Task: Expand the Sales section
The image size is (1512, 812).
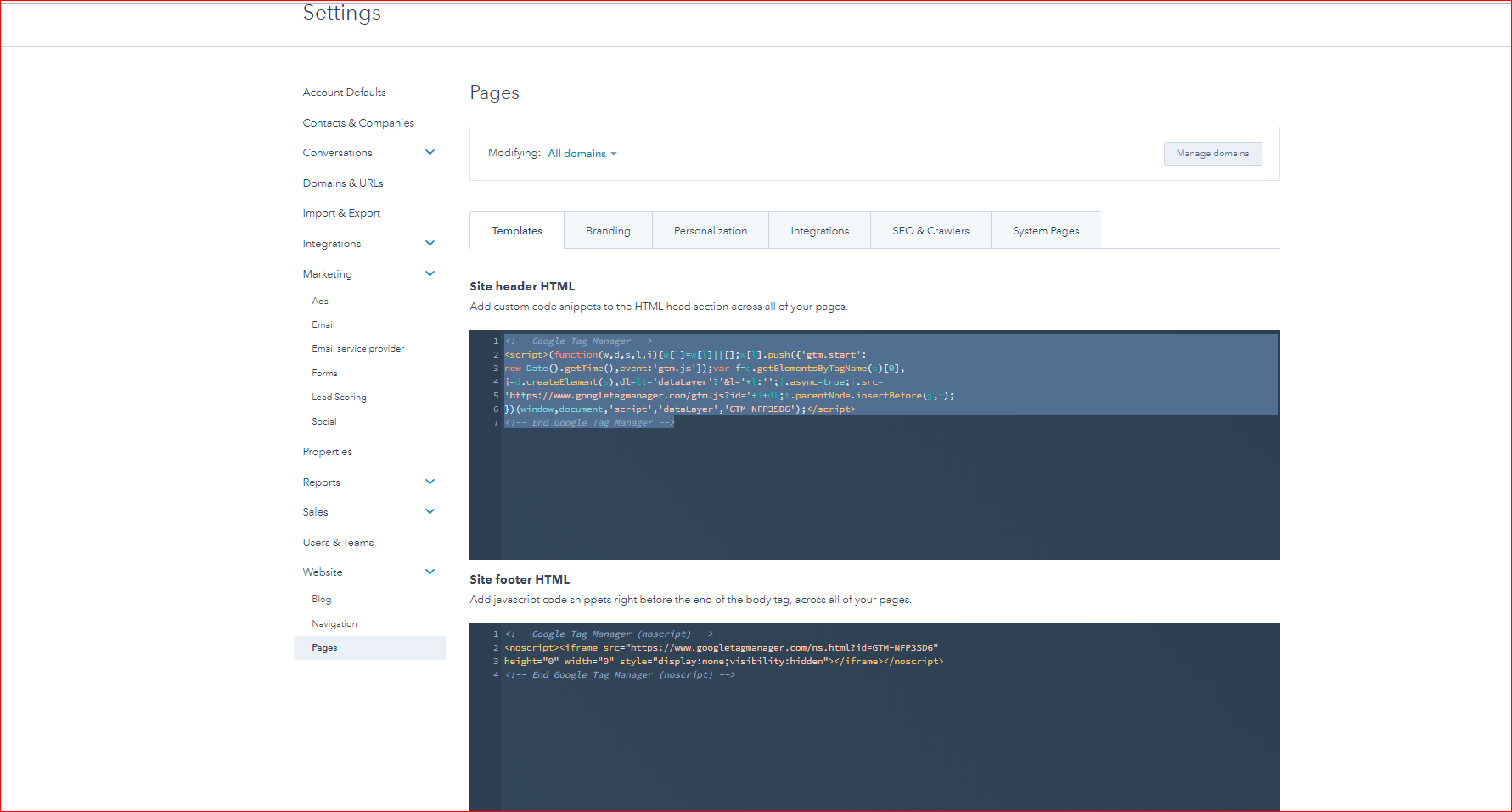Action: [430, 511]
